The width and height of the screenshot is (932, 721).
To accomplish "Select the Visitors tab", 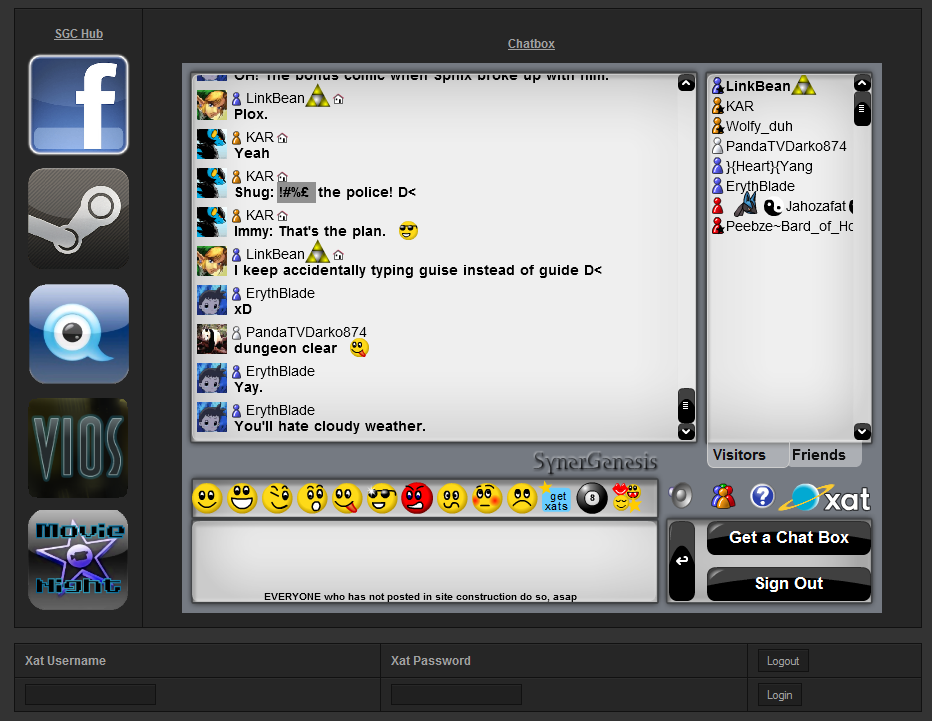I will (739, 455).
